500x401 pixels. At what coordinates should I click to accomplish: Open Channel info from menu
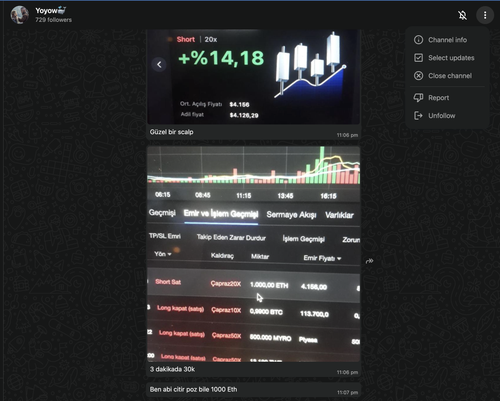click(447, 40)
